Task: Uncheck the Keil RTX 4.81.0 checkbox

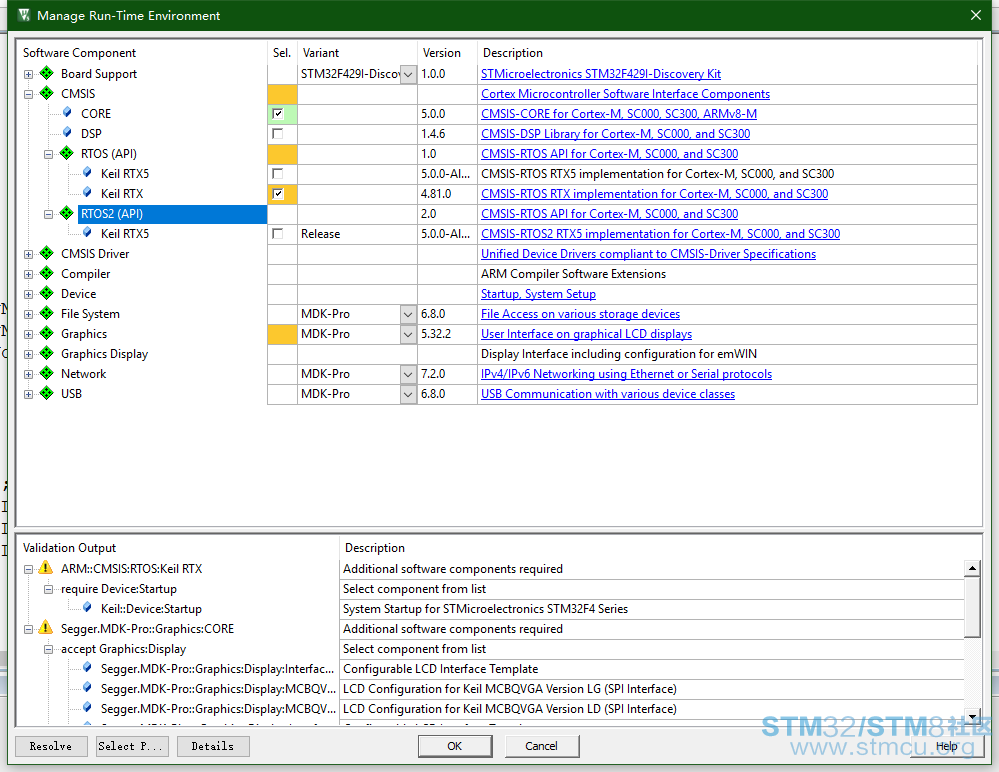Action: pyautogui.click(x=278, y=194)
